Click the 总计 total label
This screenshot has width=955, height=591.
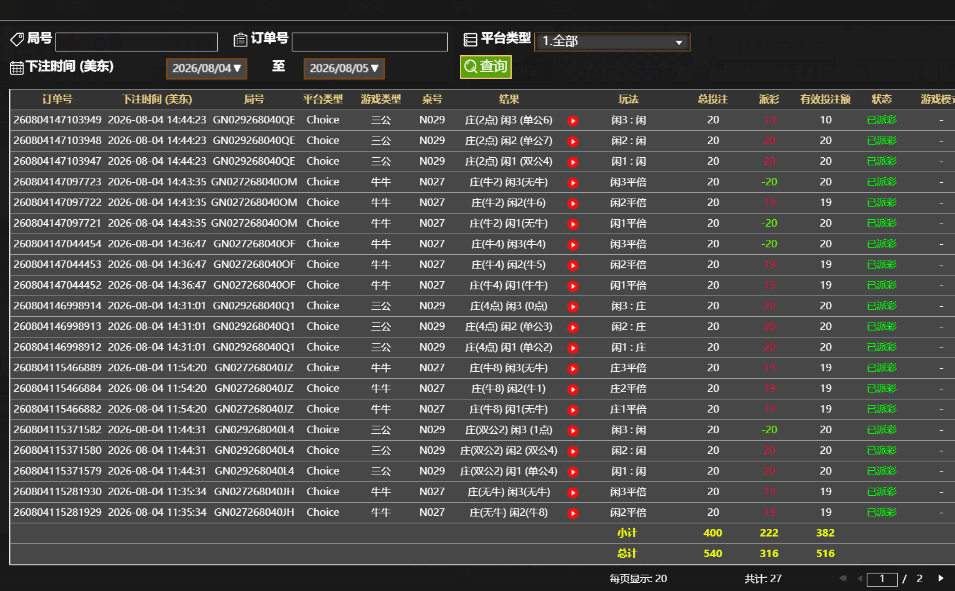click(x=627, y=554)
